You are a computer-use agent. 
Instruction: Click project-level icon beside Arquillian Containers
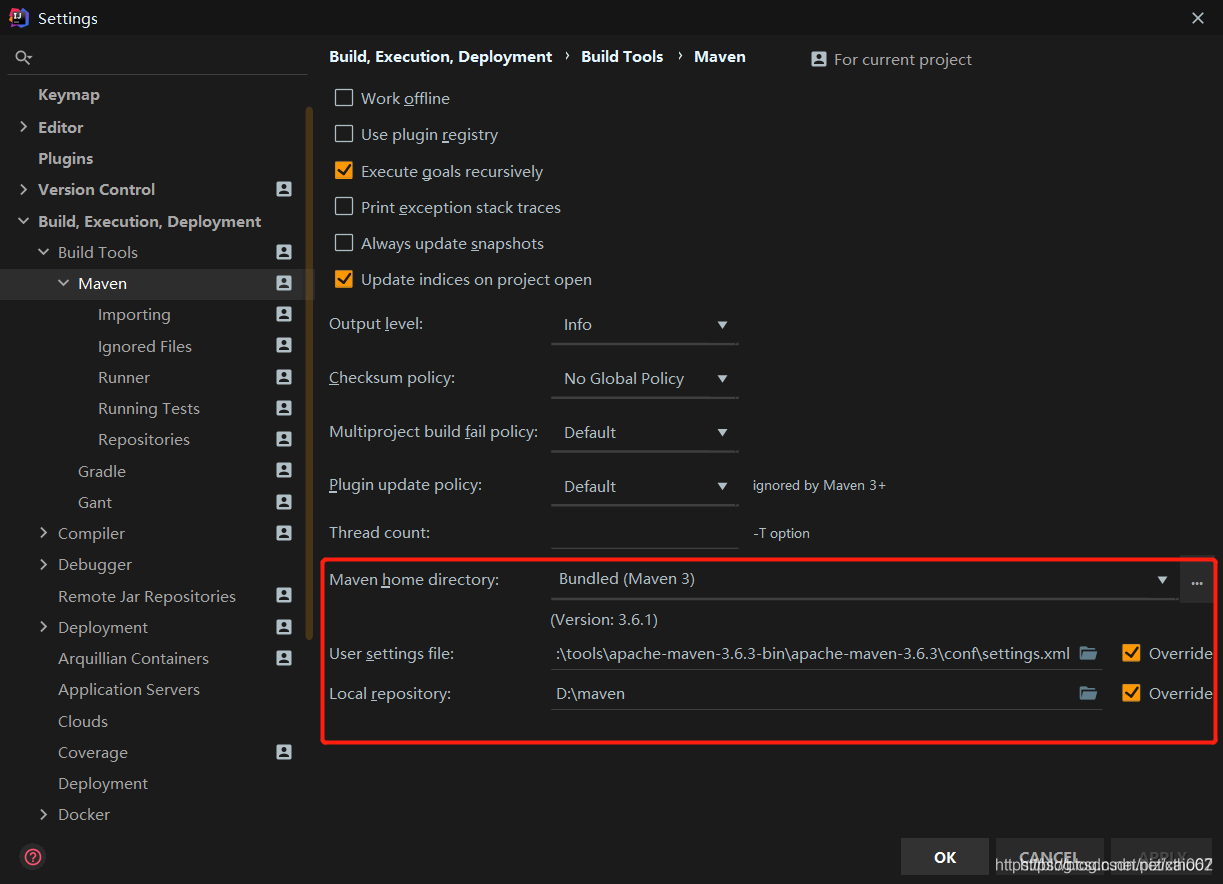pos(284,658)
